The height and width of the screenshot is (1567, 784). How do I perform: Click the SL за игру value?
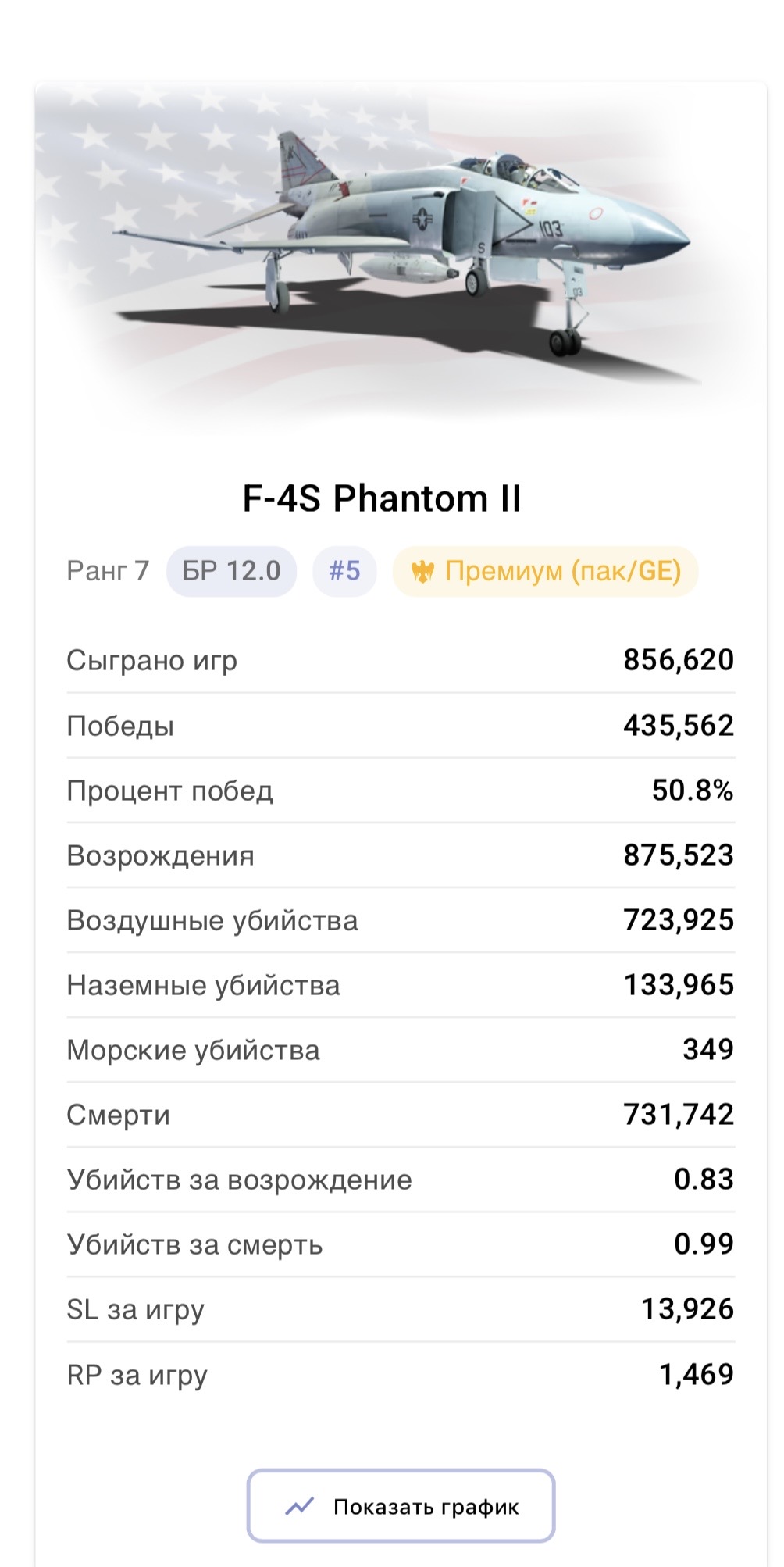(688, 1309)
